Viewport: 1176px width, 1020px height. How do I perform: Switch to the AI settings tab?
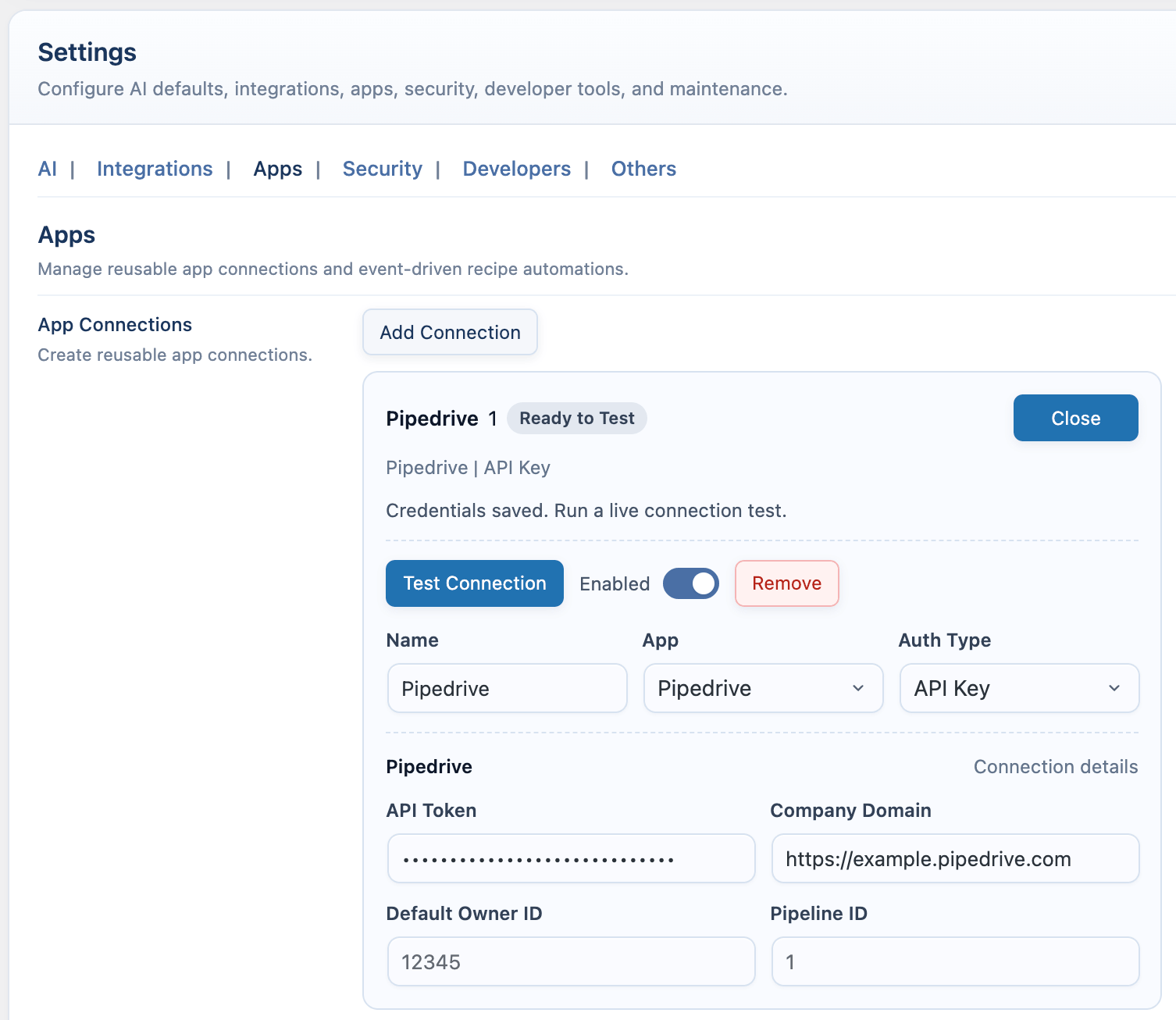click(47, 169)
